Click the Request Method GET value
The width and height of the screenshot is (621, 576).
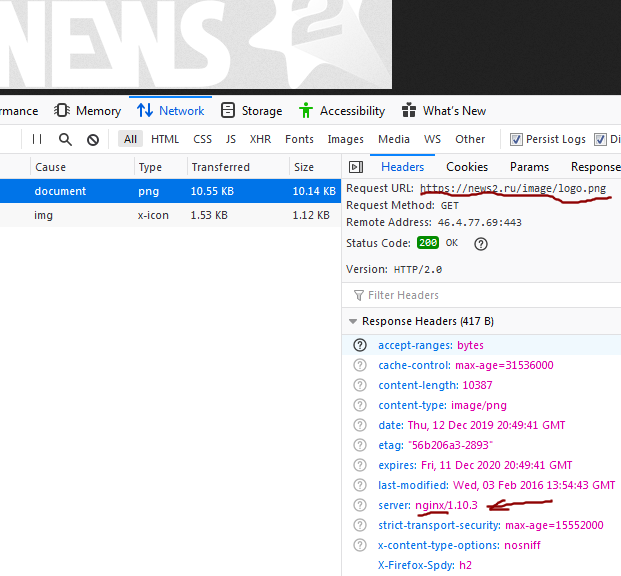point(450,206)
